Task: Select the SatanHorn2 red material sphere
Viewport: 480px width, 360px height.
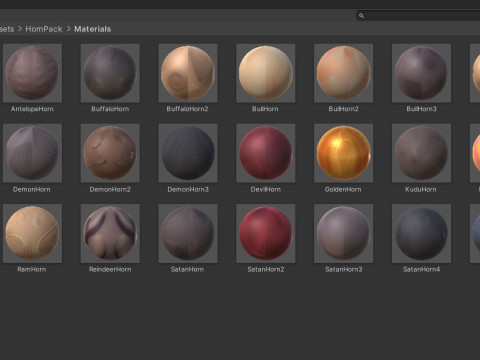Action: point(266,233)
